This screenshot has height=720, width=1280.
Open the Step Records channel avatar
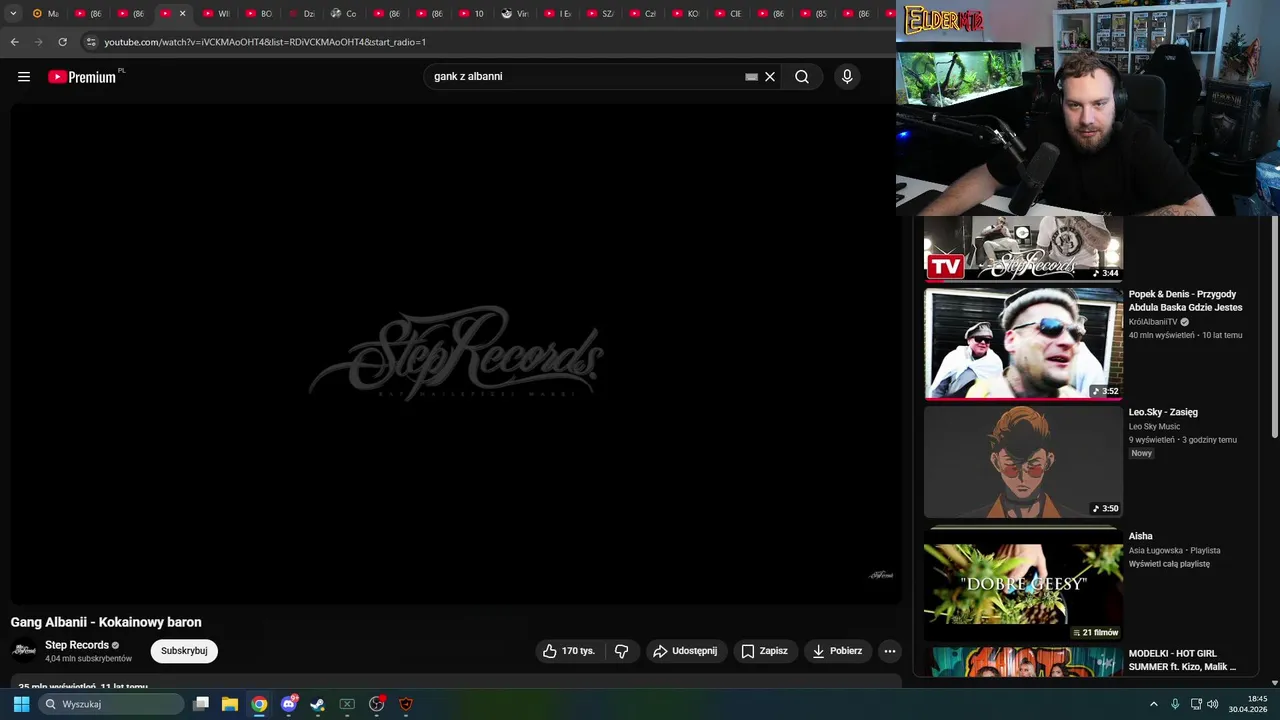(x=24, y=651)
